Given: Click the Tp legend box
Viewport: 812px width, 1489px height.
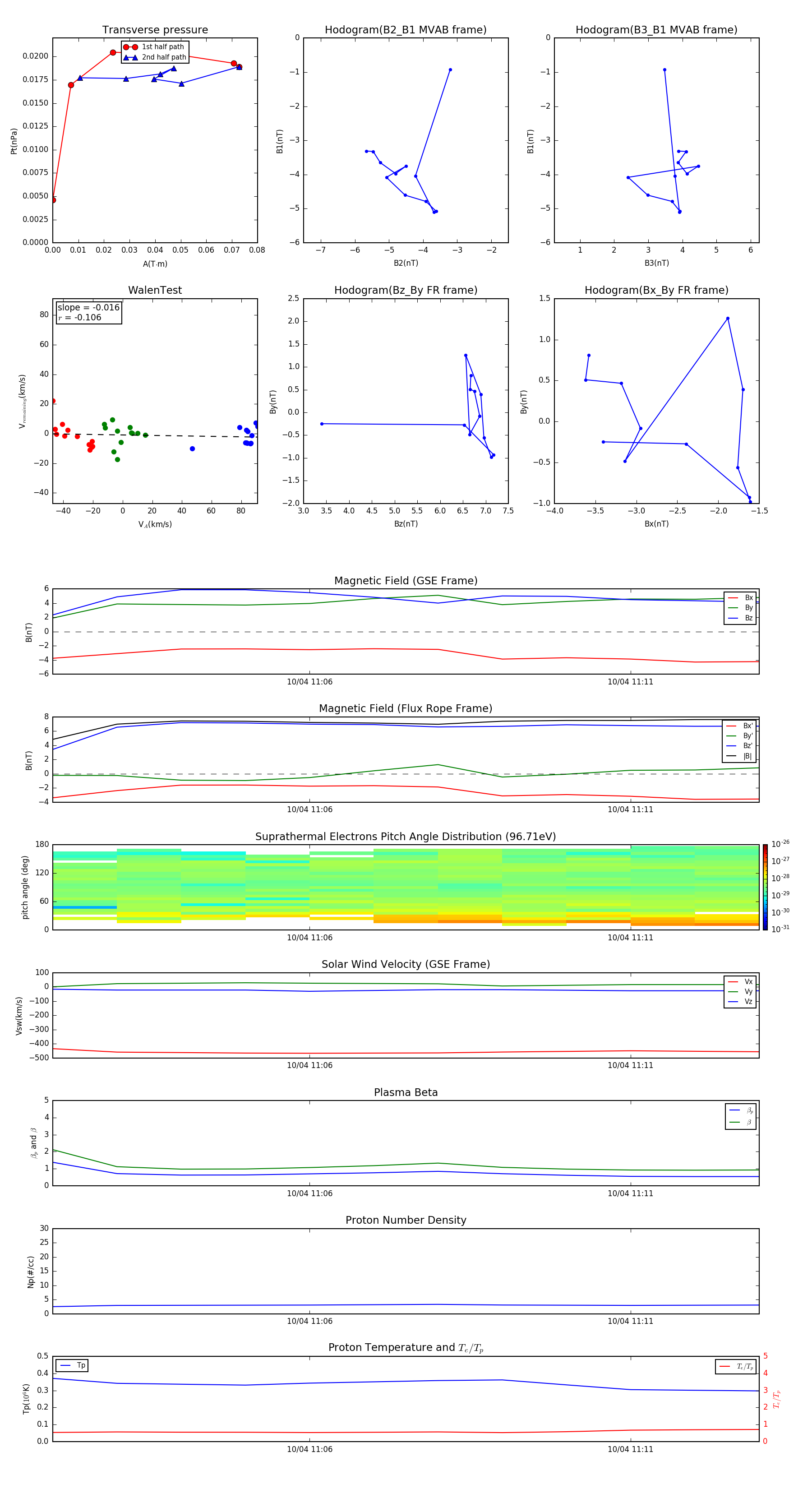Looking at the screenshot, I should (x=72, y=1365).
